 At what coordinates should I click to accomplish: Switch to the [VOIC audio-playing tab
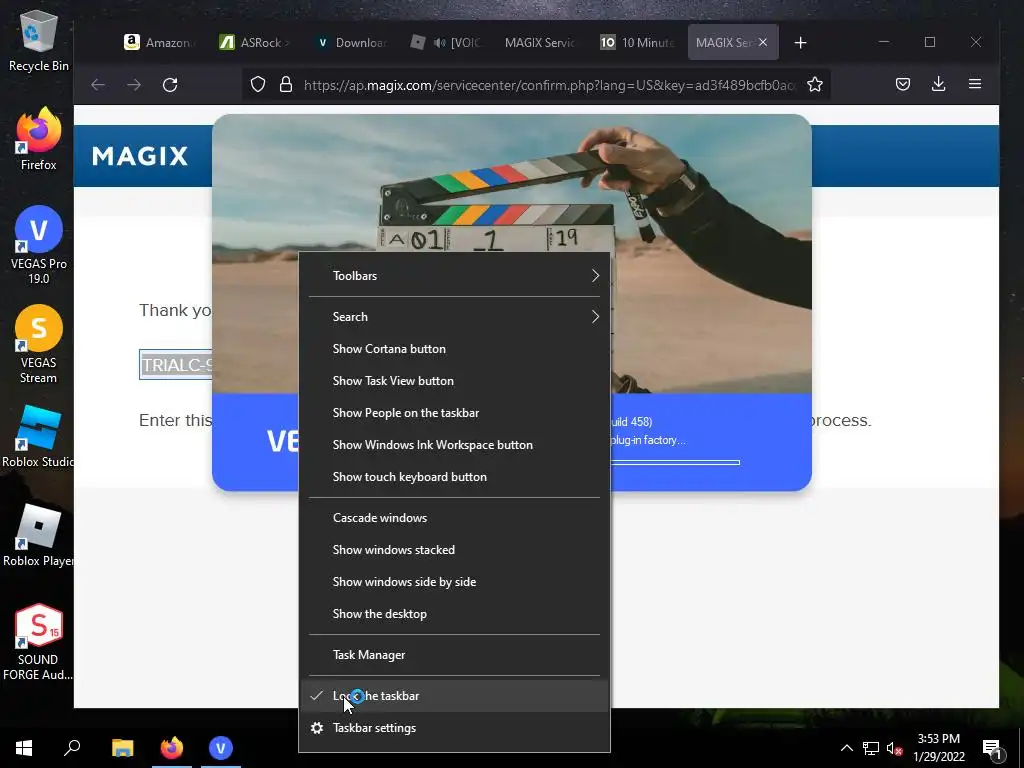[x=447, y=42]
